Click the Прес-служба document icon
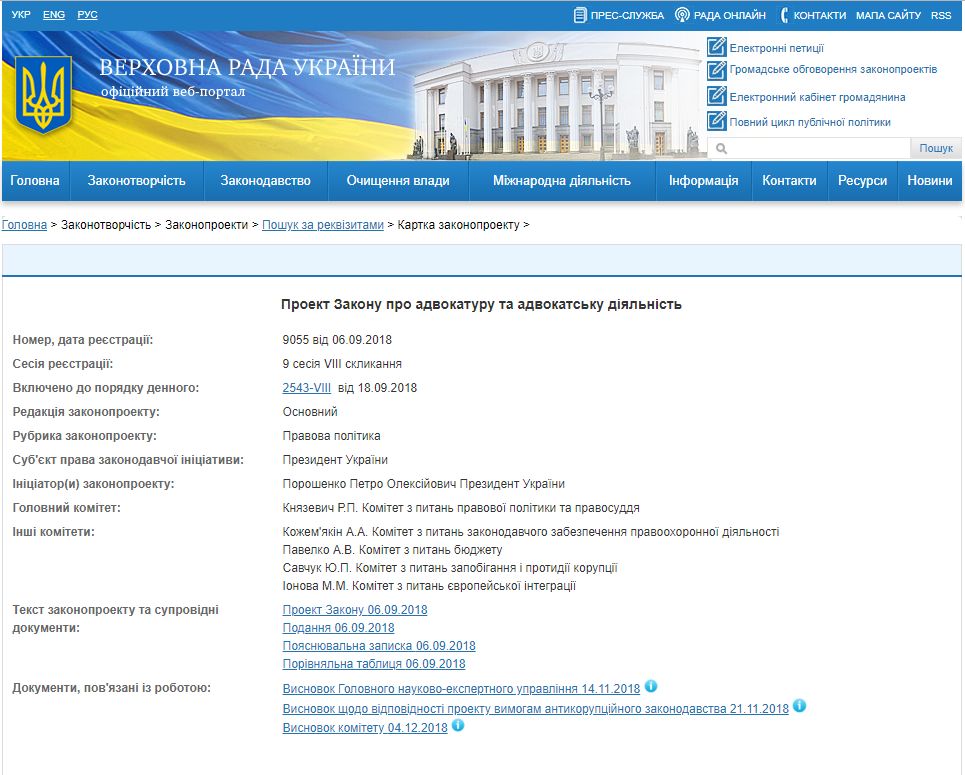This screenshot has width=965, height=775. [580, 15]
